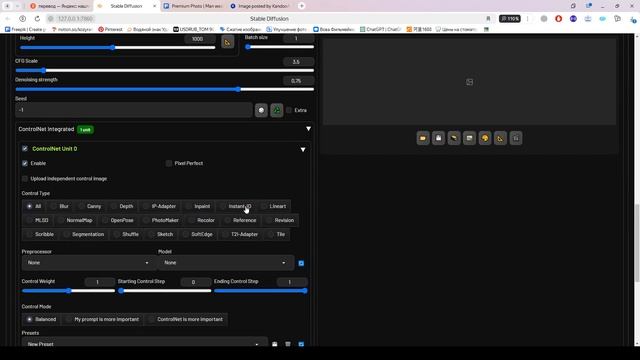Open a new browser tab with plus
Viewport: 640px width, 360px height.
click(302, 6)
